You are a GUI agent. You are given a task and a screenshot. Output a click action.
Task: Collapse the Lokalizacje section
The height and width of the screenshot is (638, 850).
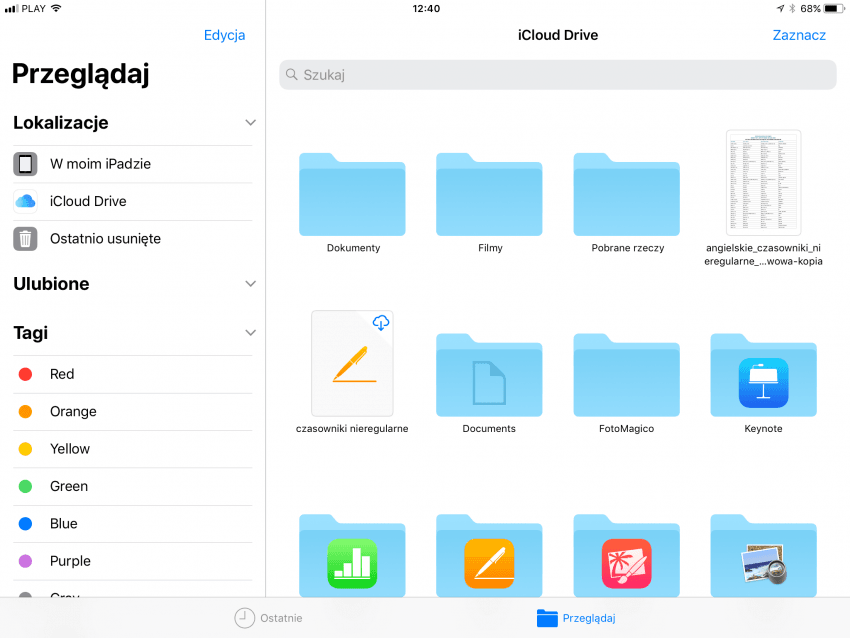250,123
